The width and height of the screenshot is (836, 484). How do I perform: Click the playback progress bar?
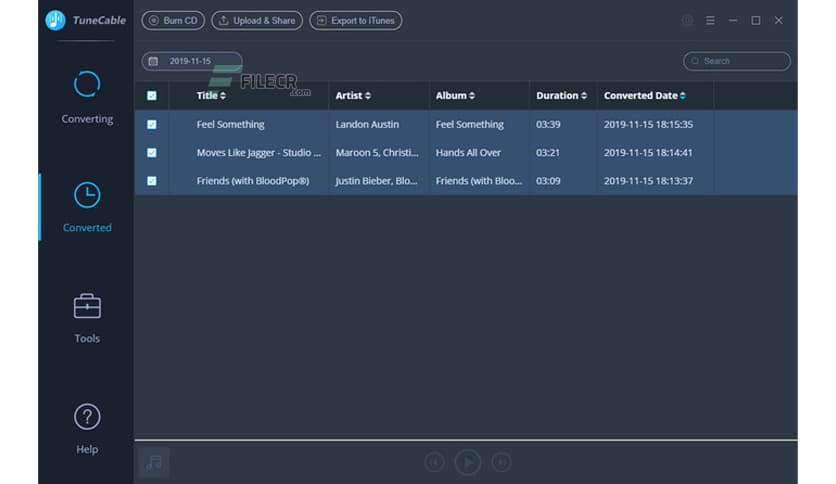pos(466,440)
